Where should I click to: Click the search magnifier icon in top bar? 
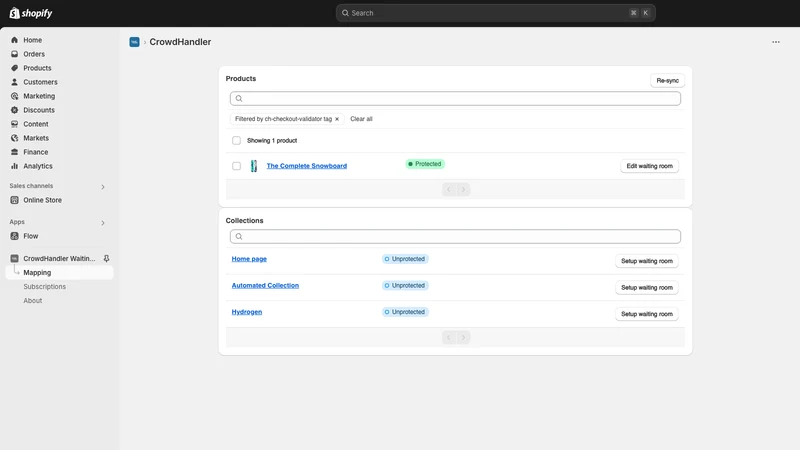click(345, 13)
